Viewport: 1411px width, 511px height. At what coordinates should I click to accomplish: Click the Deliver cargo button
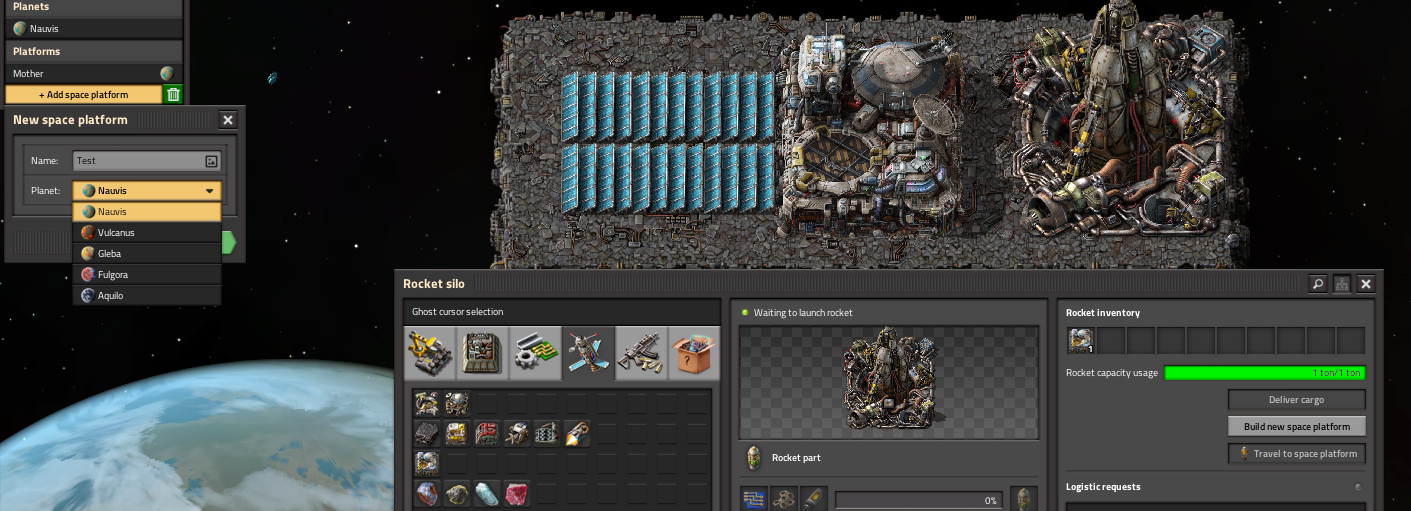(x=1297, y=399)
